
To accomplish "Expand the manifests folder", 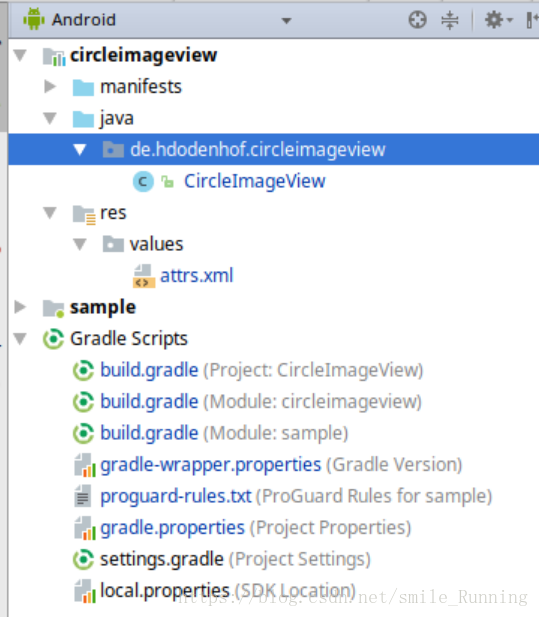I will [x=50, y=87].
